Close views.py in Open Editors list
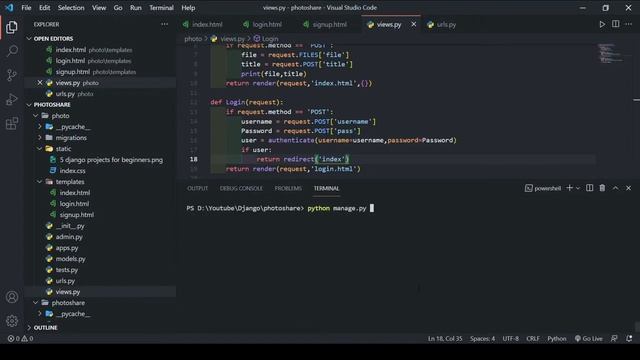The height and width of the screenshot is (360, 640). 40,83
